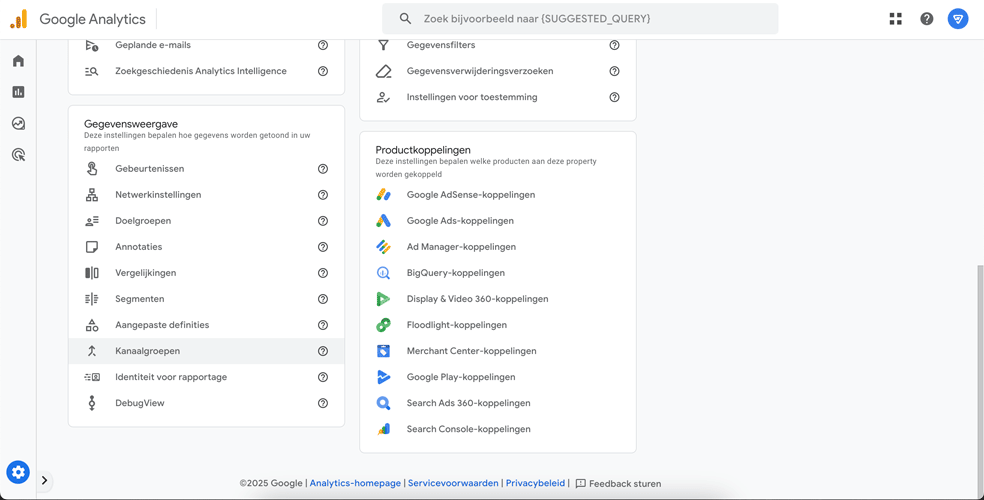Screen dimensions: 984x500
Task: Show help for Annotaties
Action: point(323,247)
